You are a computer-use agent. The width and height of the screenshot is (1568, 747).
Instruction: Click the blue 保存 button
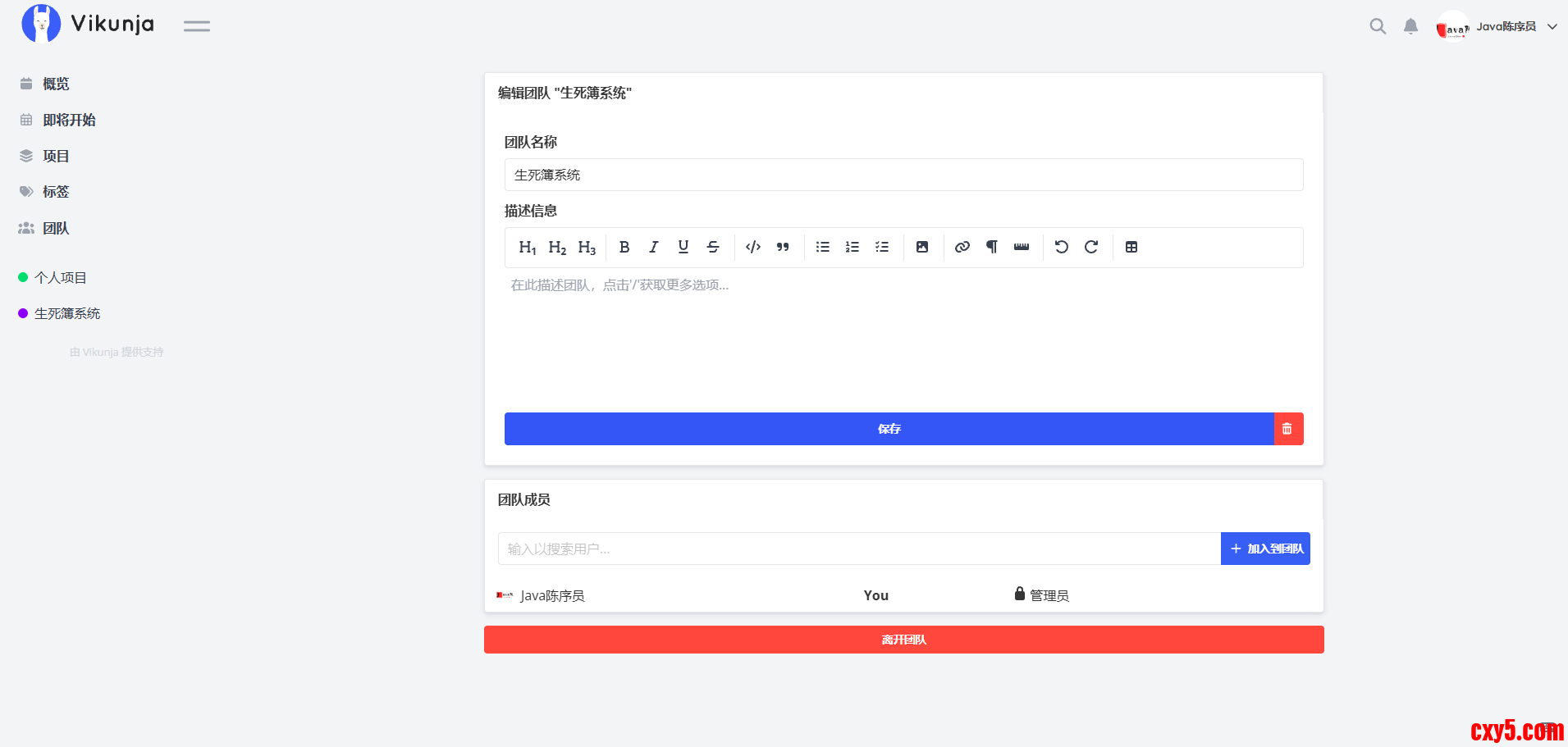coord(889,429)
